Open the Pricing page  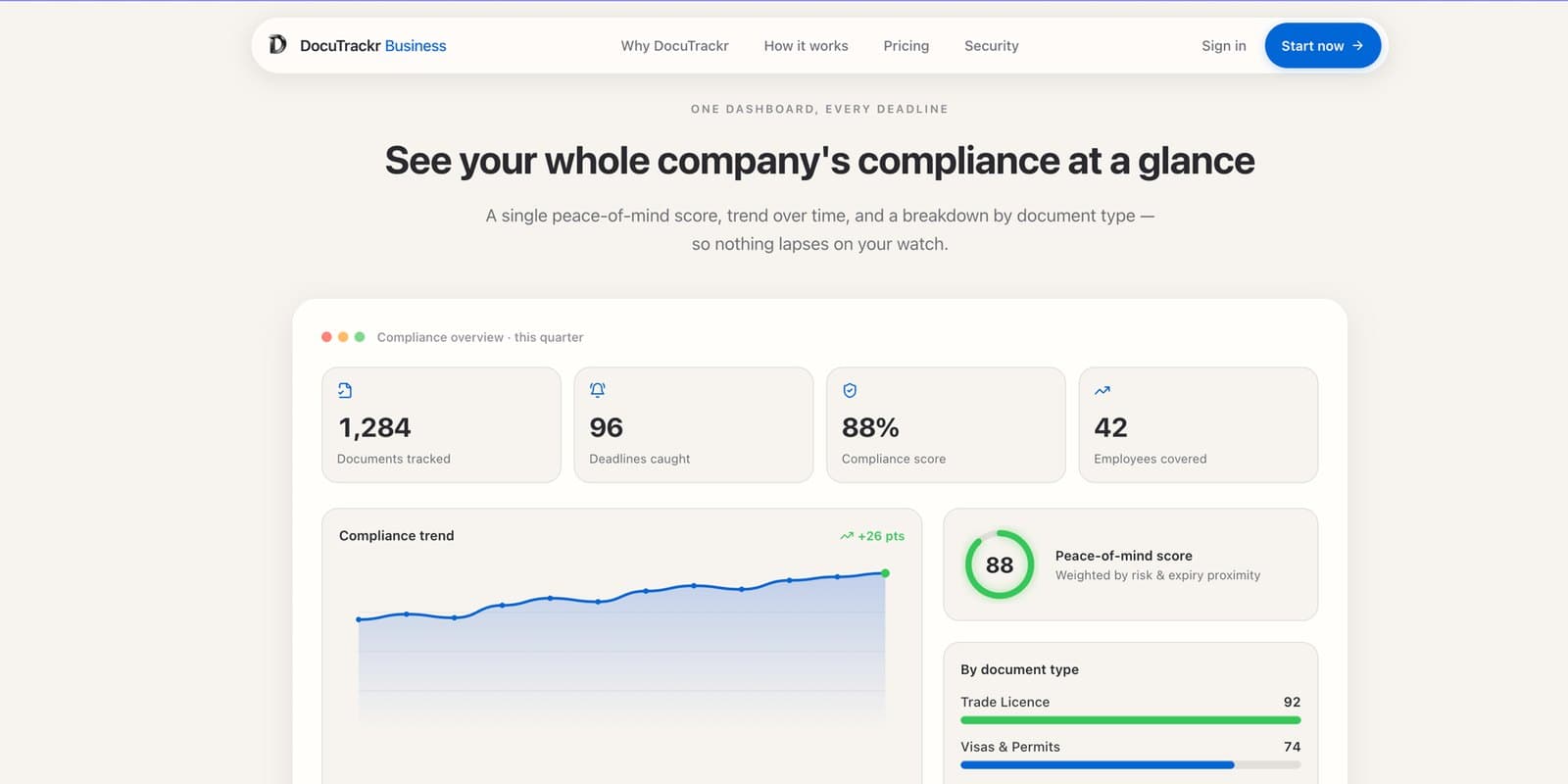(x=906, y=45)
